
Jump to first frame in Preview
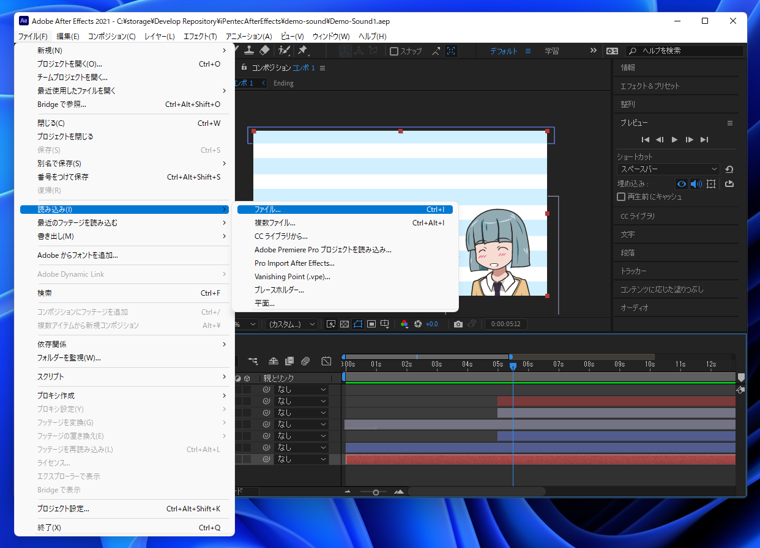(x=645, y=140)
